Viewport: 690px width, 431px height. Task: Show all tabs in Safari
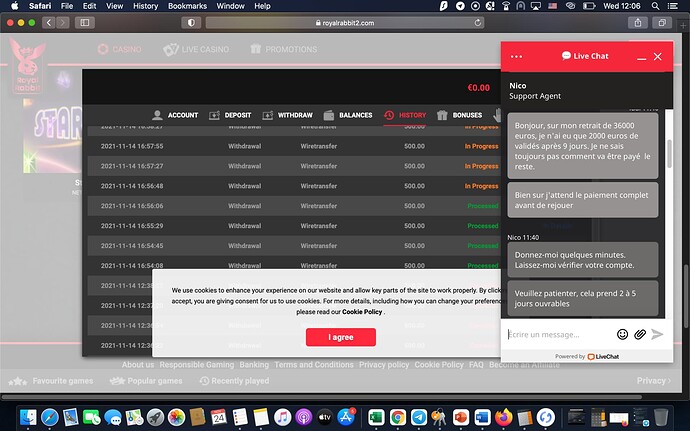click(662, 22)
